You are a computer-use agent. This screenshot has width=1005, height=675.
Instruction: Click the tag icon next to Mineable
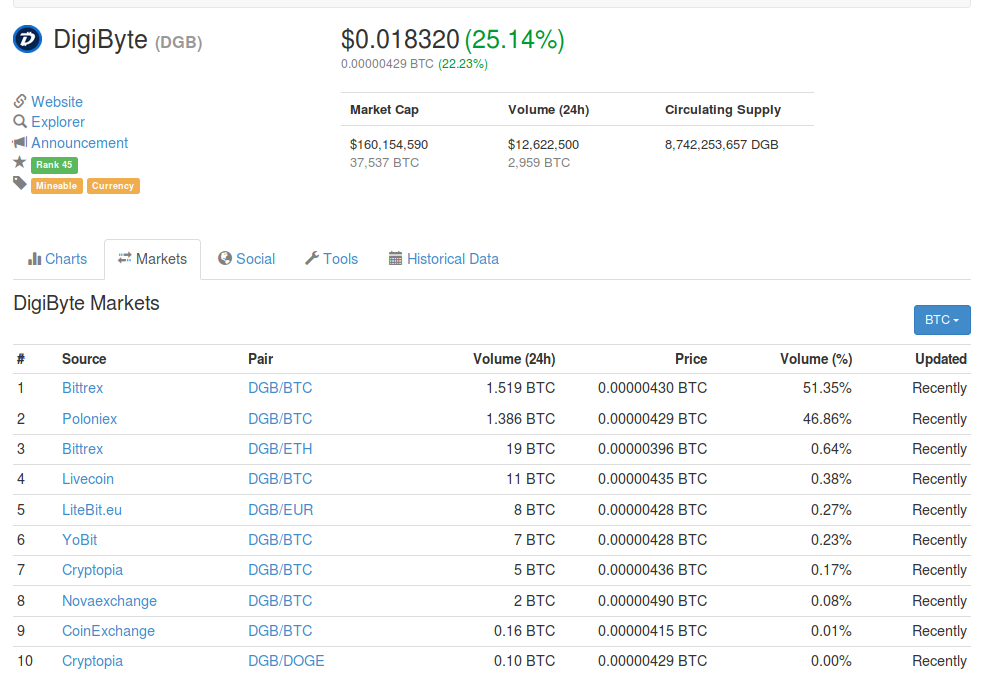[20, 184]
